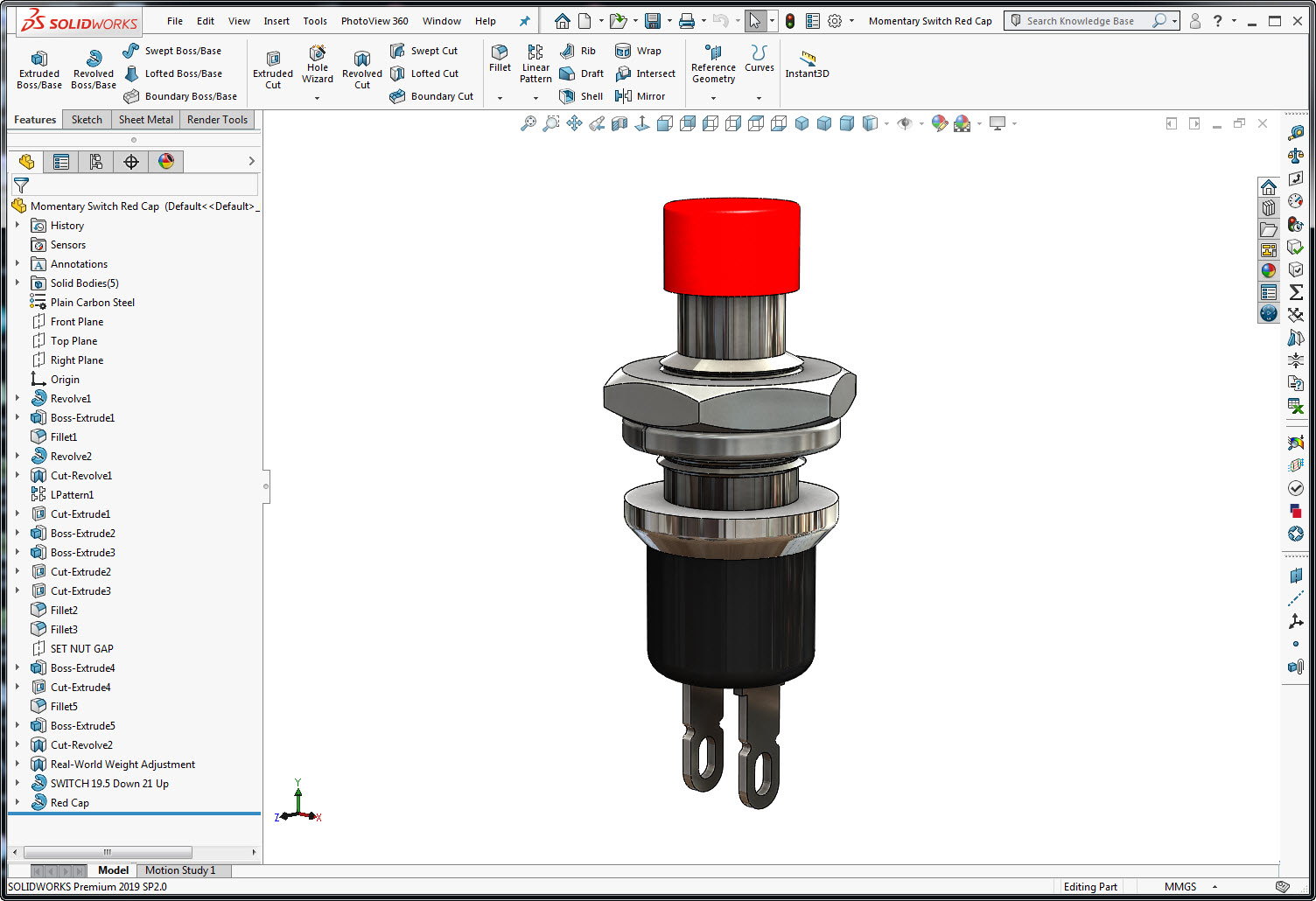1316x901 pixels.
Task: Toggle Instant3D mode
Action: pos(807,64)
